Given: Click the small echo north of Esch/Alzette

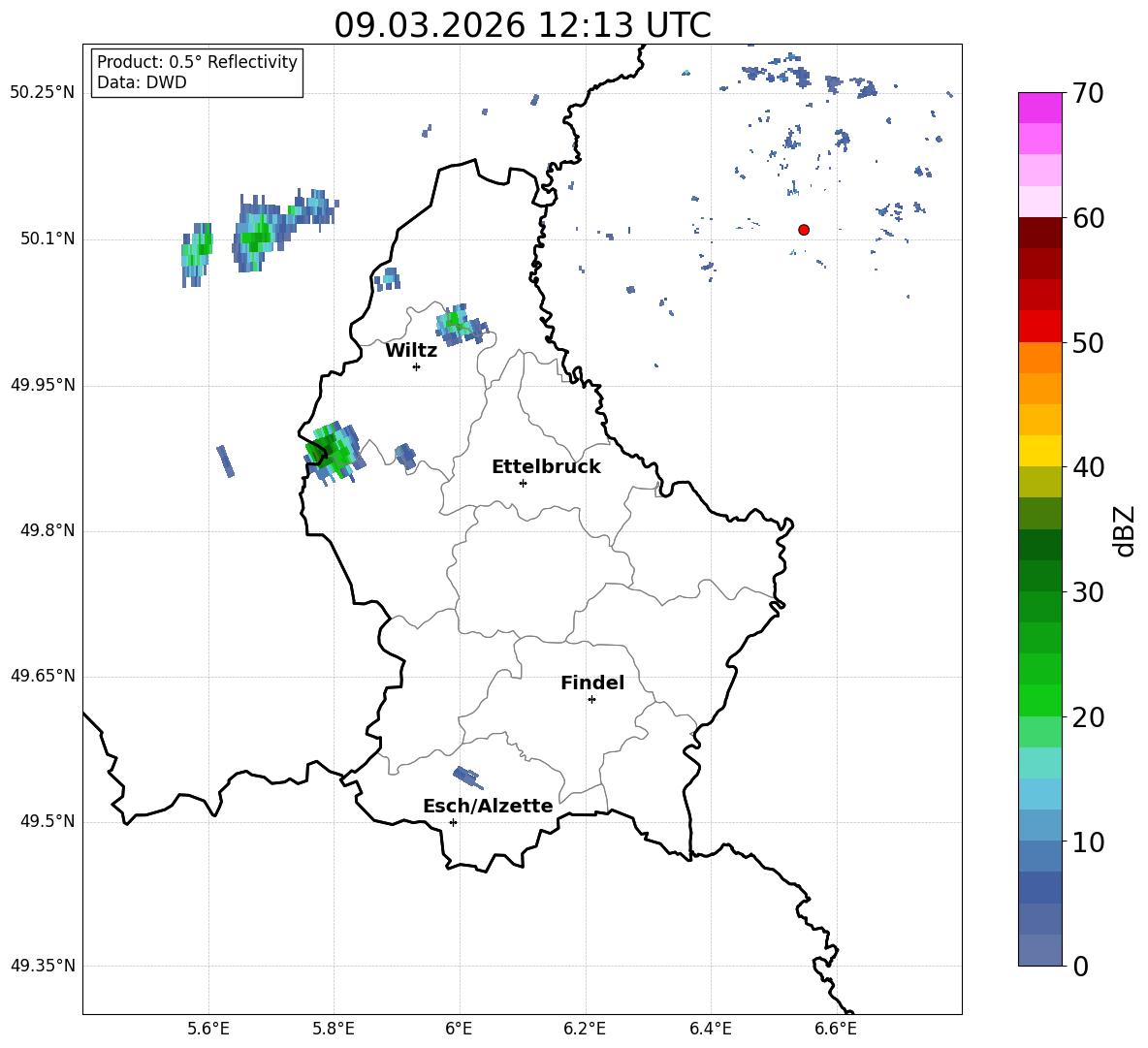Looking at the screenshot, I should point(466,778).
